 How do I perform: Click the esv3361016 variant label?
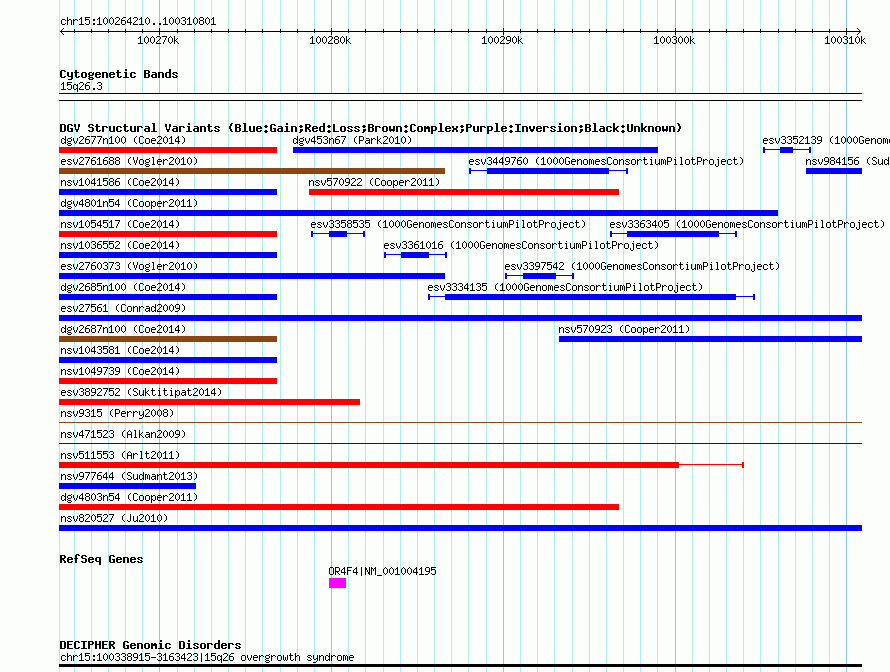tap(521, 245)
